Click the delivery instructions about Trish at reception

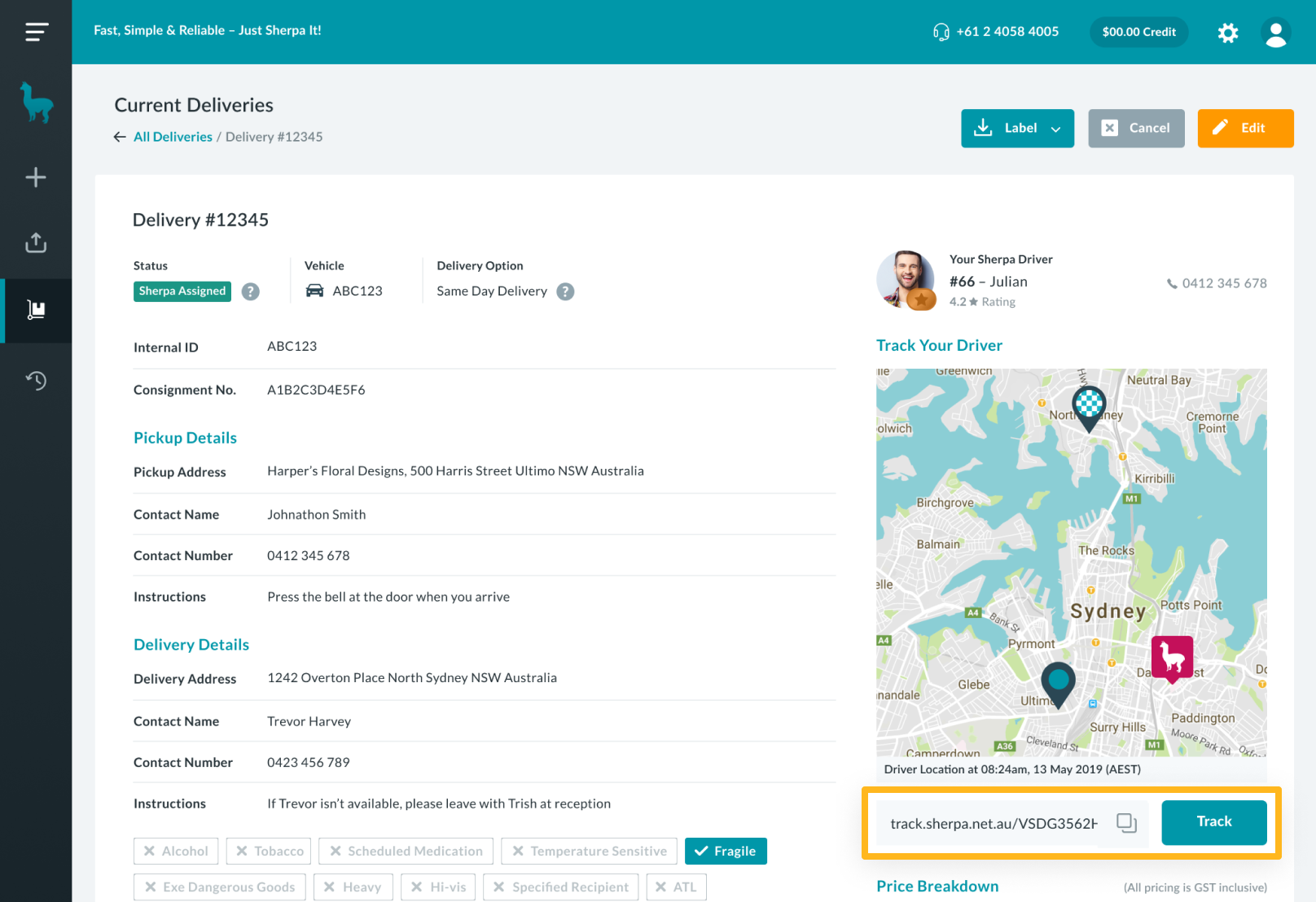pos(439,804)
